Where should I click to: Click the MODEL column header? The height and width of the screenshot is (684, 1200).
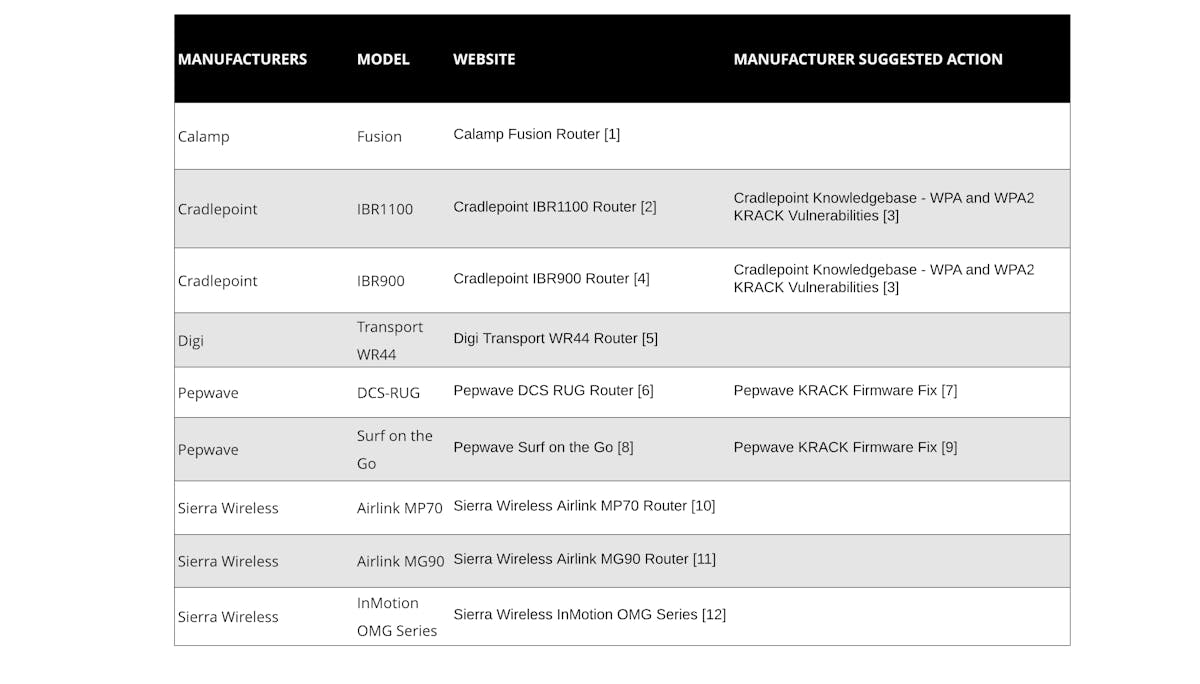[x=383, y=59]
